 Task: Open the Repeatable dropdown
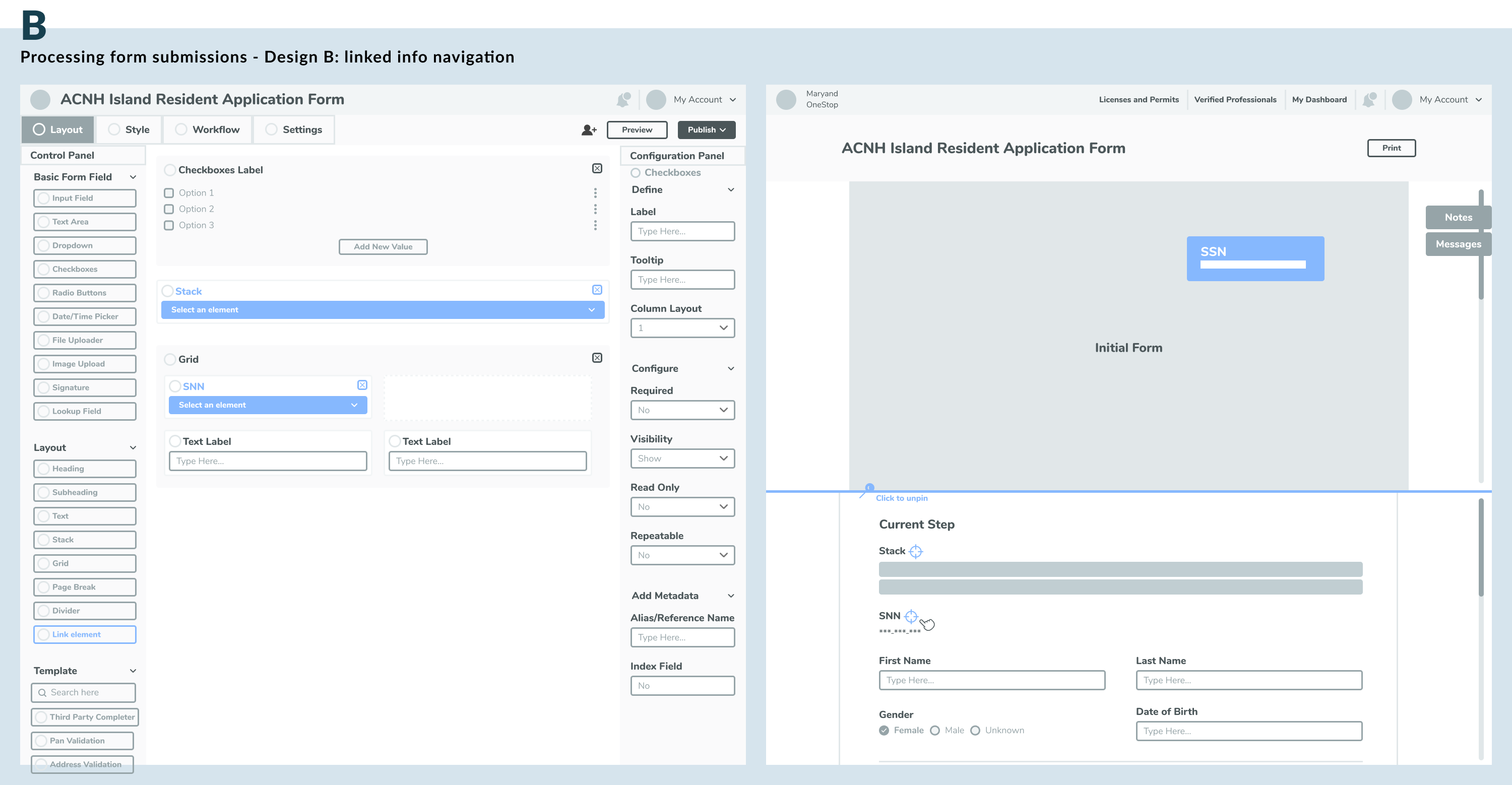pyautogui.click(x=682, y=556)
